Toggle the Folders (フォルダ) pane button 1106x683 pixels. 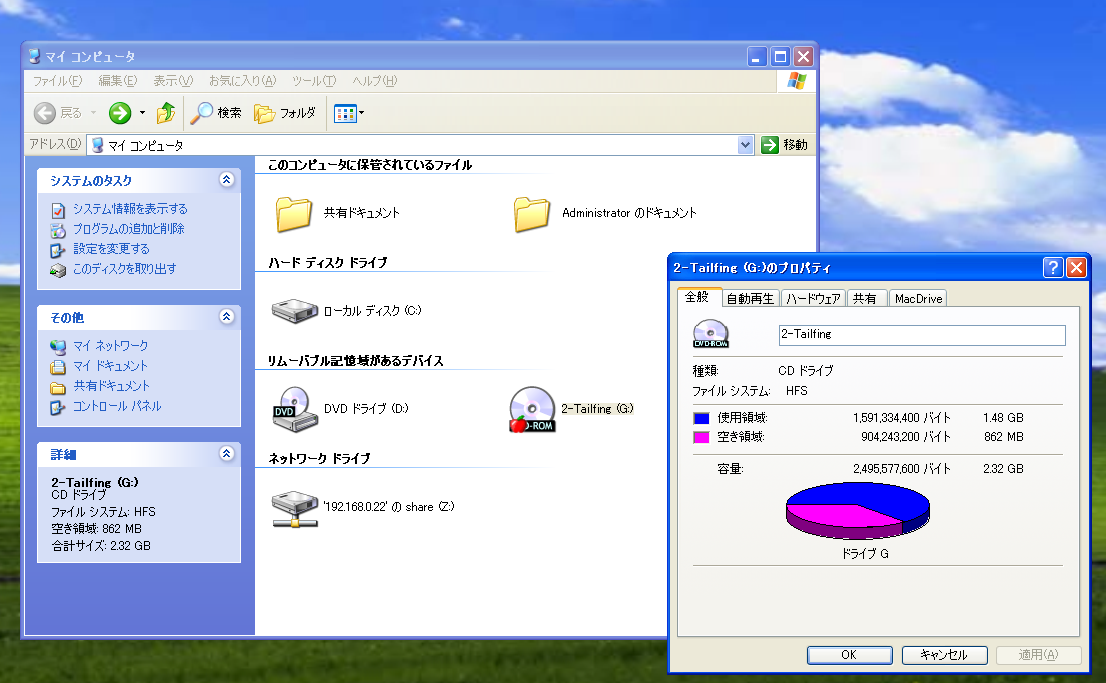point(285,113)
